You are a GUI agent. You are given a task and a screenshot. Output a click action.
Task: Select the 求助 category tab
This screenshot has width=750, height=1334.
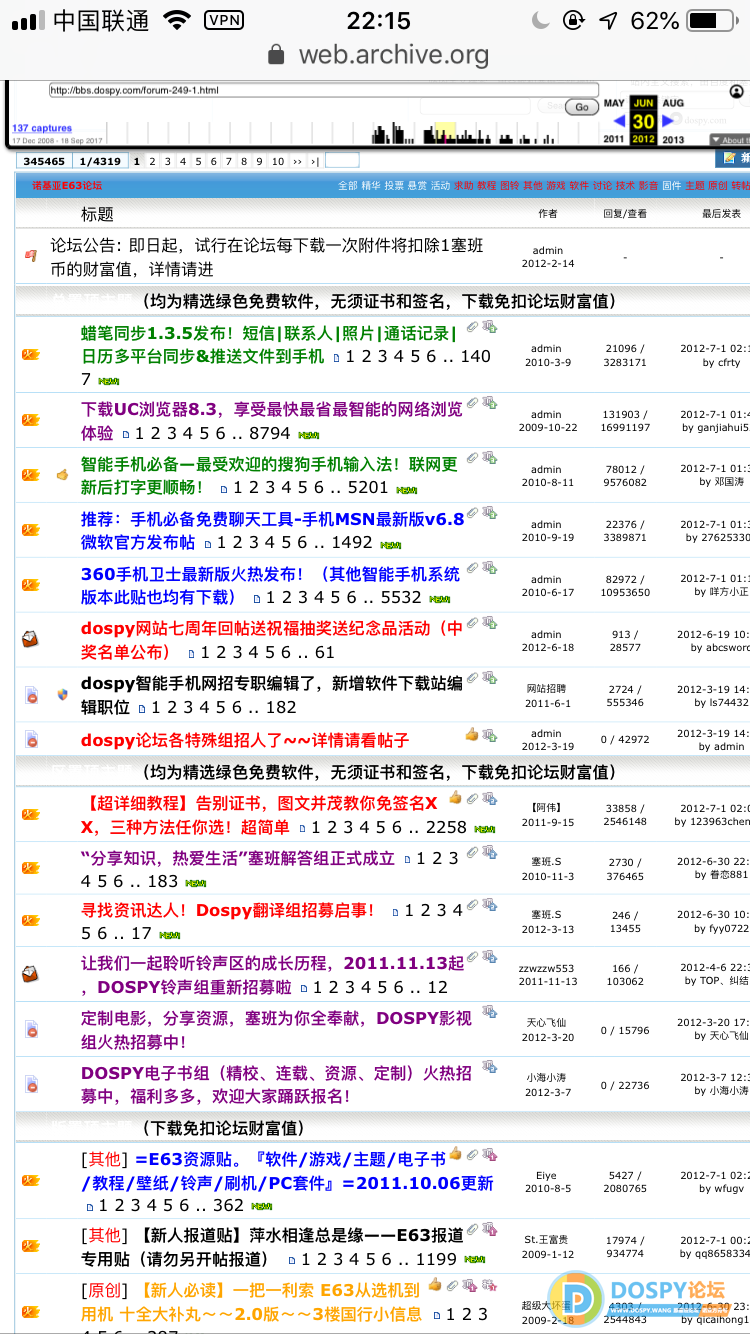[x=464, y=185]
